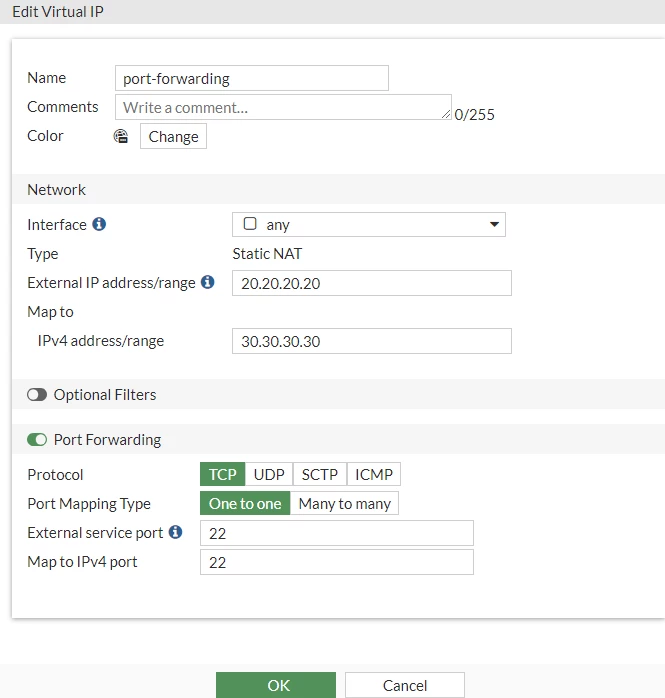Click the Map to IPv4 port field
This screenshot has height=698, width=665.
(337, 562)
